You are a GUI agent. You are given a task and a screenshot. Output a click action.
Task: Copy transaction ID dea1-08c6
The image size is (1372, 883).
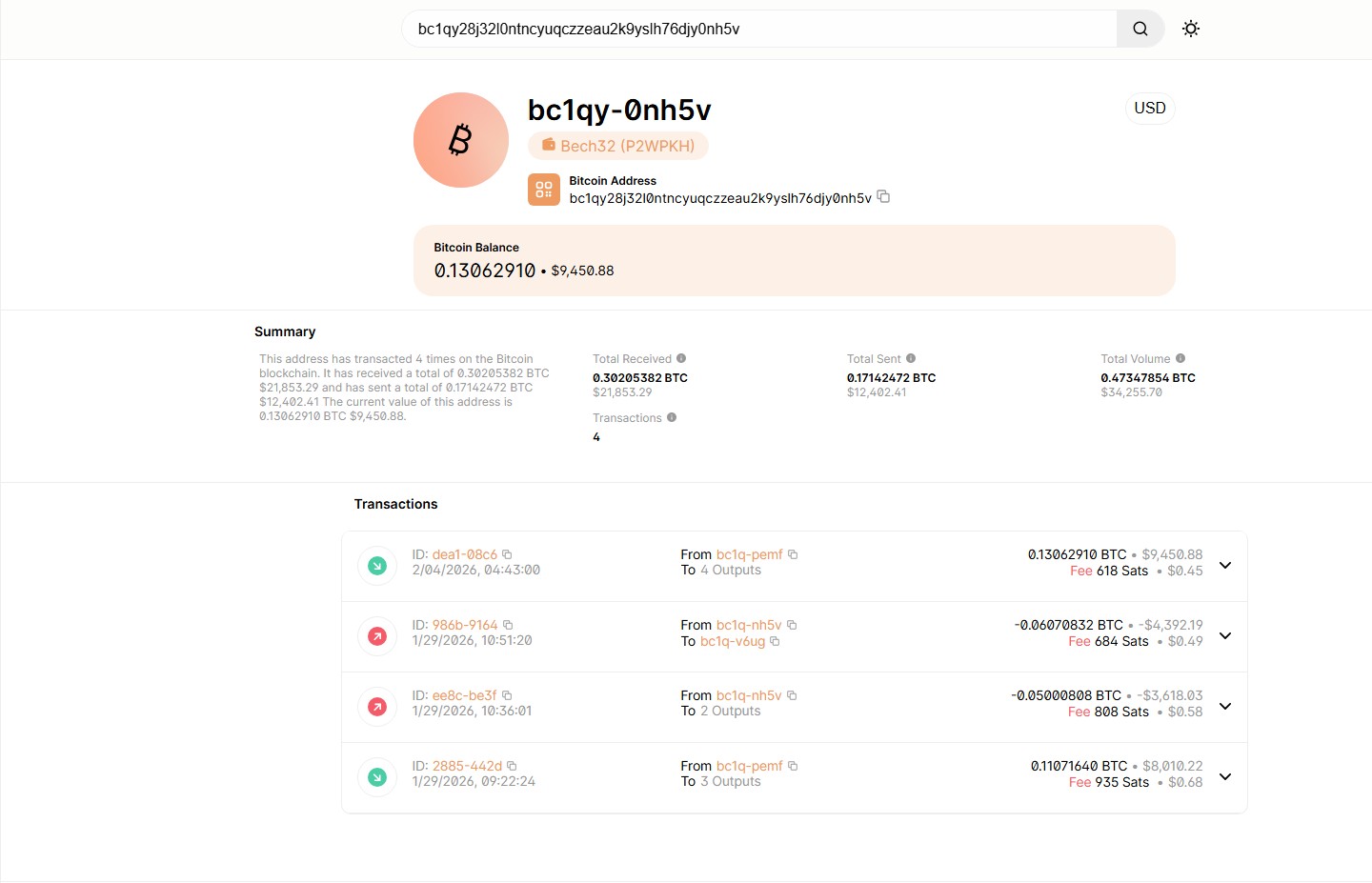point(507,554)
